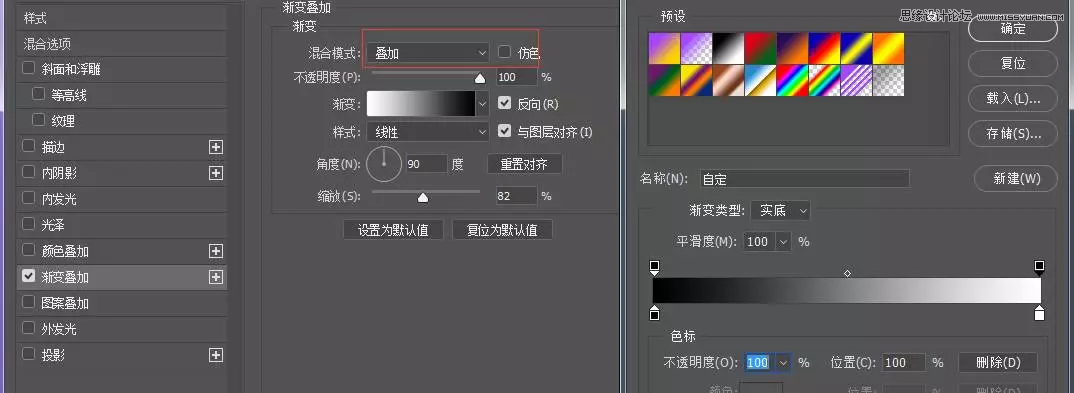
Task: Click the enabled 删除(D) button
Action: tap(998, 362)
